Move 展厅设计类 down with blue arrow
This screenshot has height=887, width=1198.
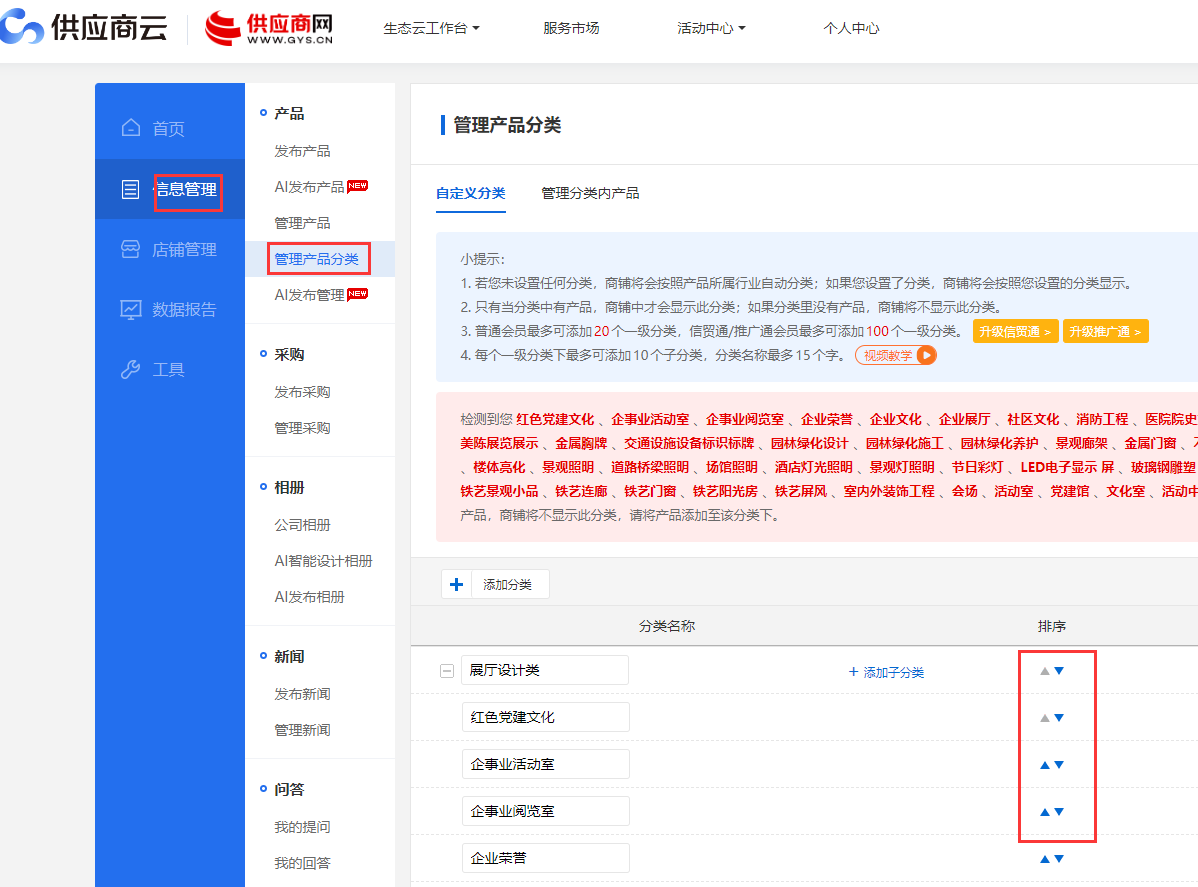pyautogui.click(x=1059, y=671)
